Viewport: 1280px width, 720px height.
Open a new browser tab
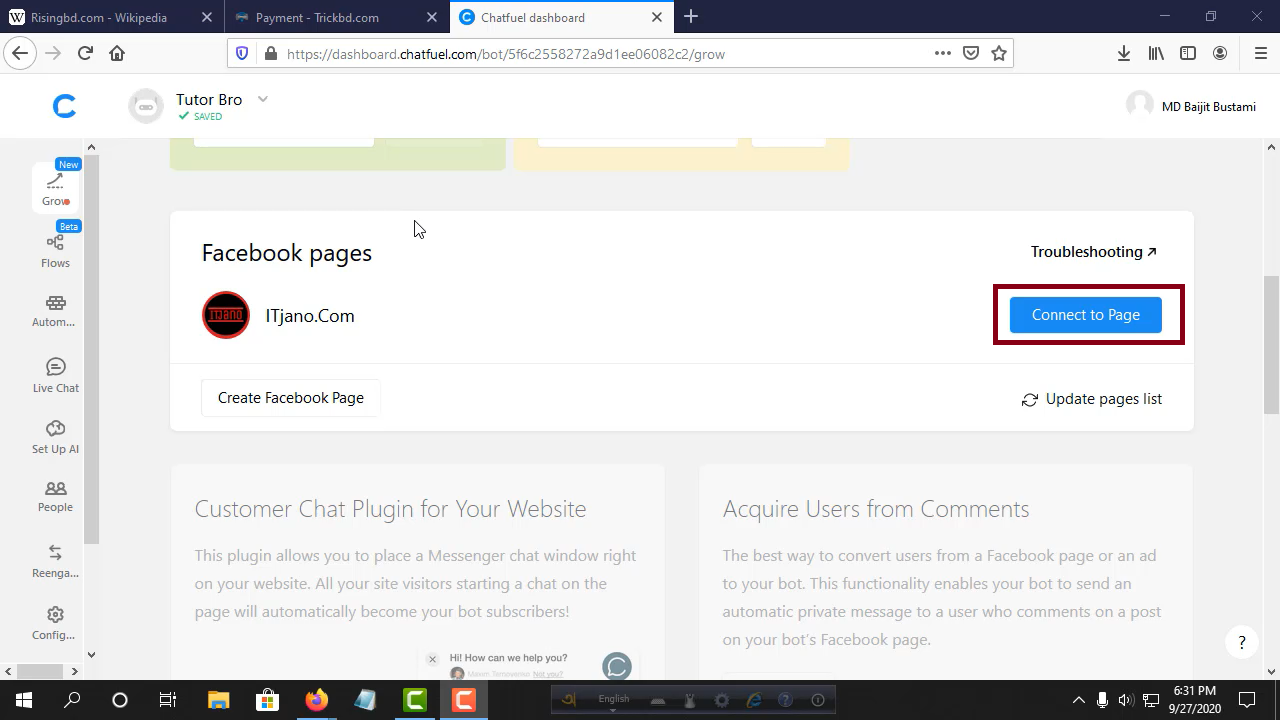tap(691, 16)
